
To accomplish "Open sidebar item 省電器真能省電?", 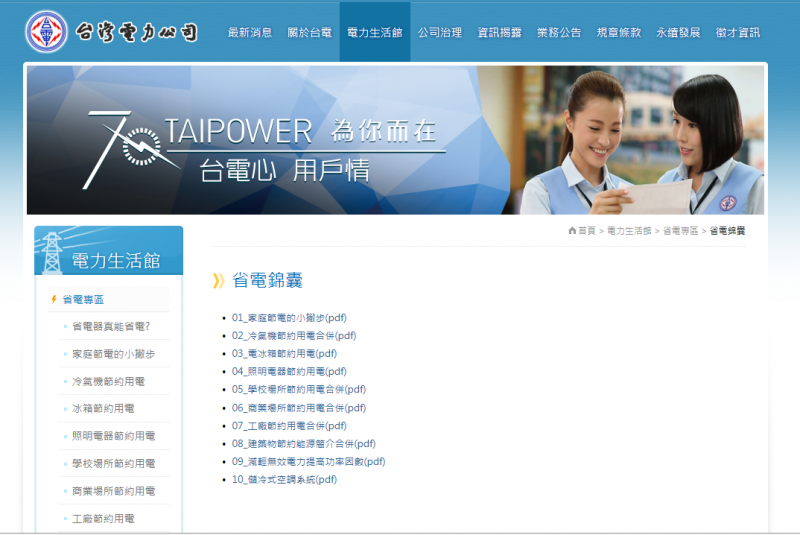I will click(111, 326).
